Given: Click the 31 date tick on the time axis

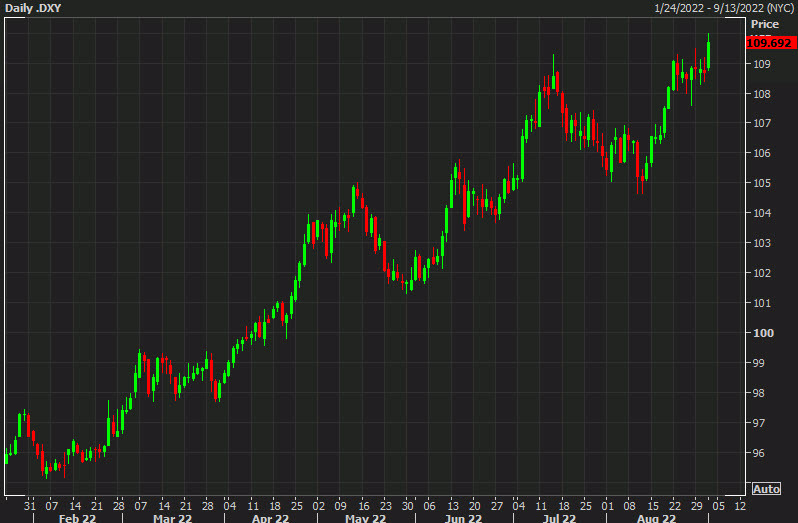Looking at the screenshot, I should [30, 504].
